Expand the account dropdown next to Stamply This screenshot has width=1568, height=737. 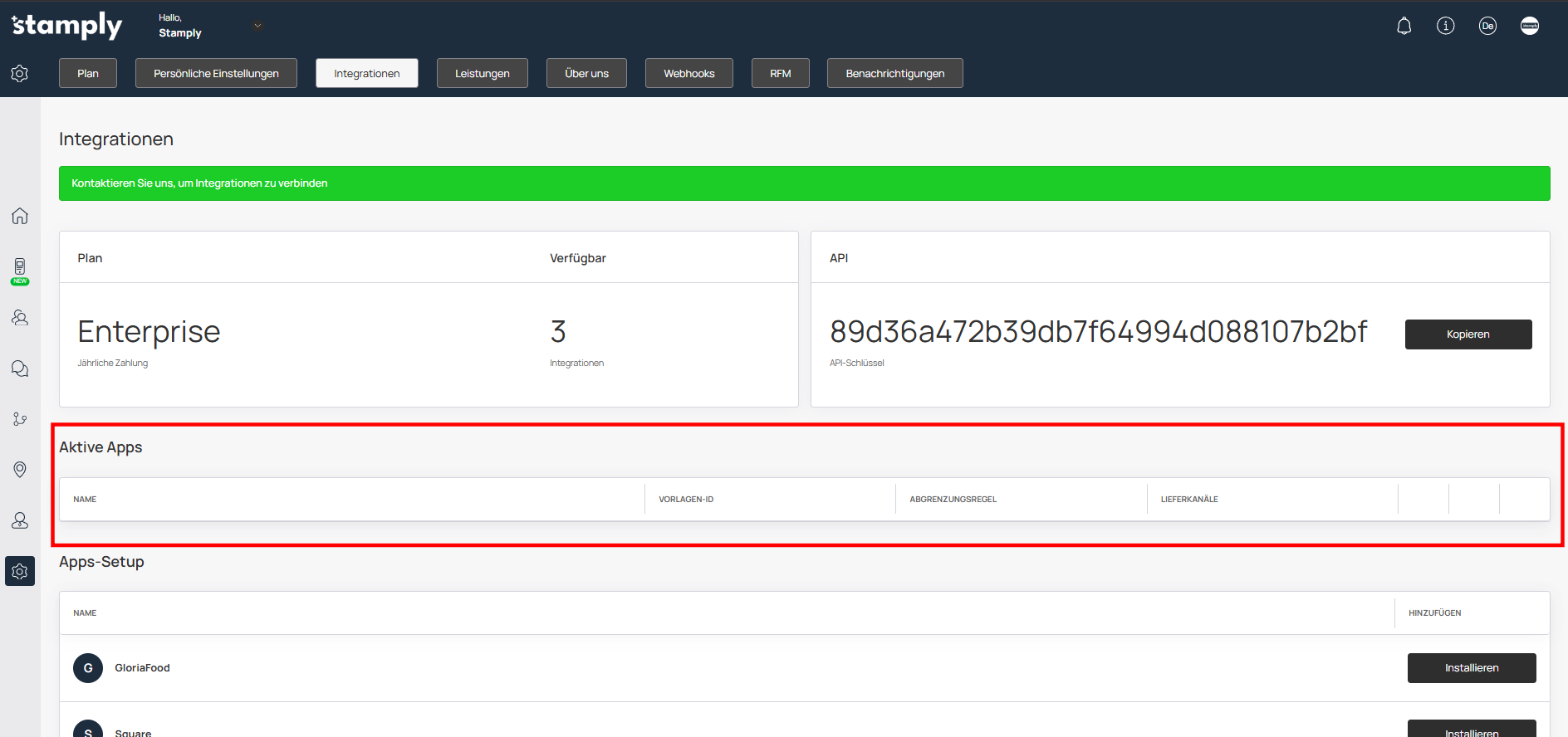[257, 26]
